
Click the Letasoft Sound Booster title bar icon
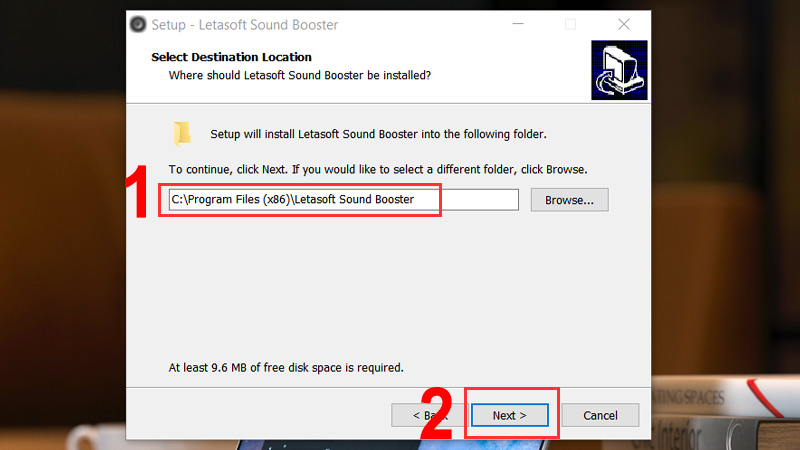pyautogui.click(x=138, y=24)
